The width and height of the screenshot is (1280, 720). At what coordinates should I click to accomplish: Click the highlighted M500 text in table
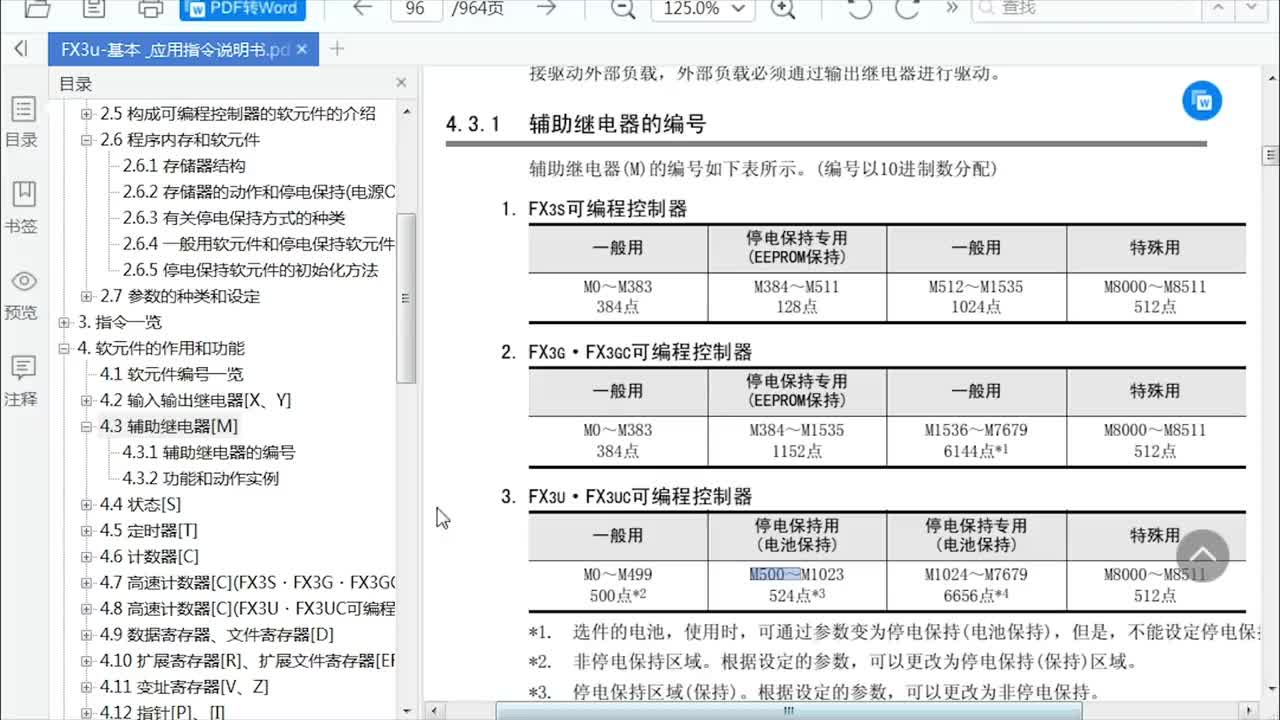coord(774,574)
